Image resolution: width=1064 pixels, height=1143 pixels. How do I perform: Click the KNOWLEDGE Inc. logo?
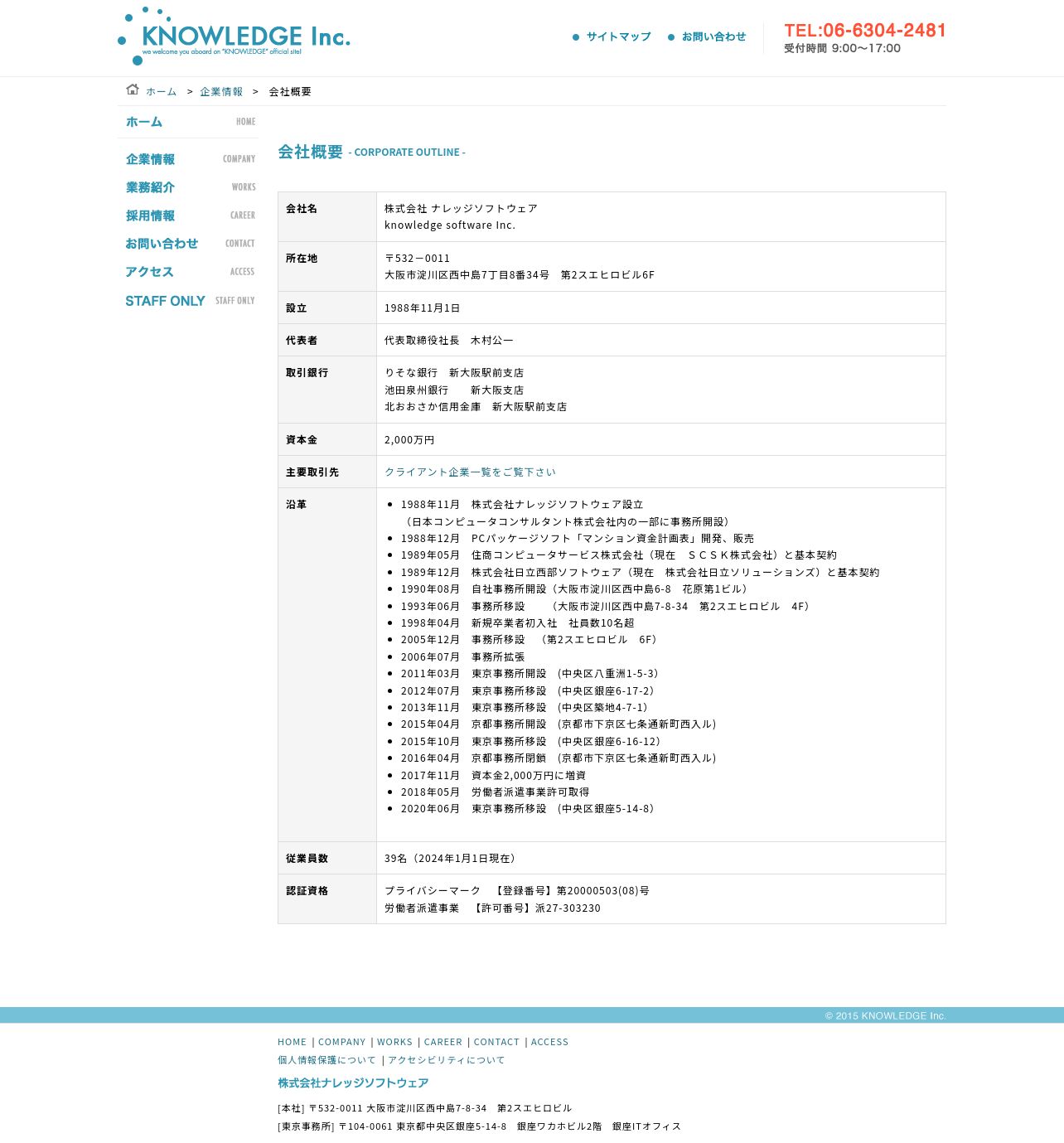[235, 36]
